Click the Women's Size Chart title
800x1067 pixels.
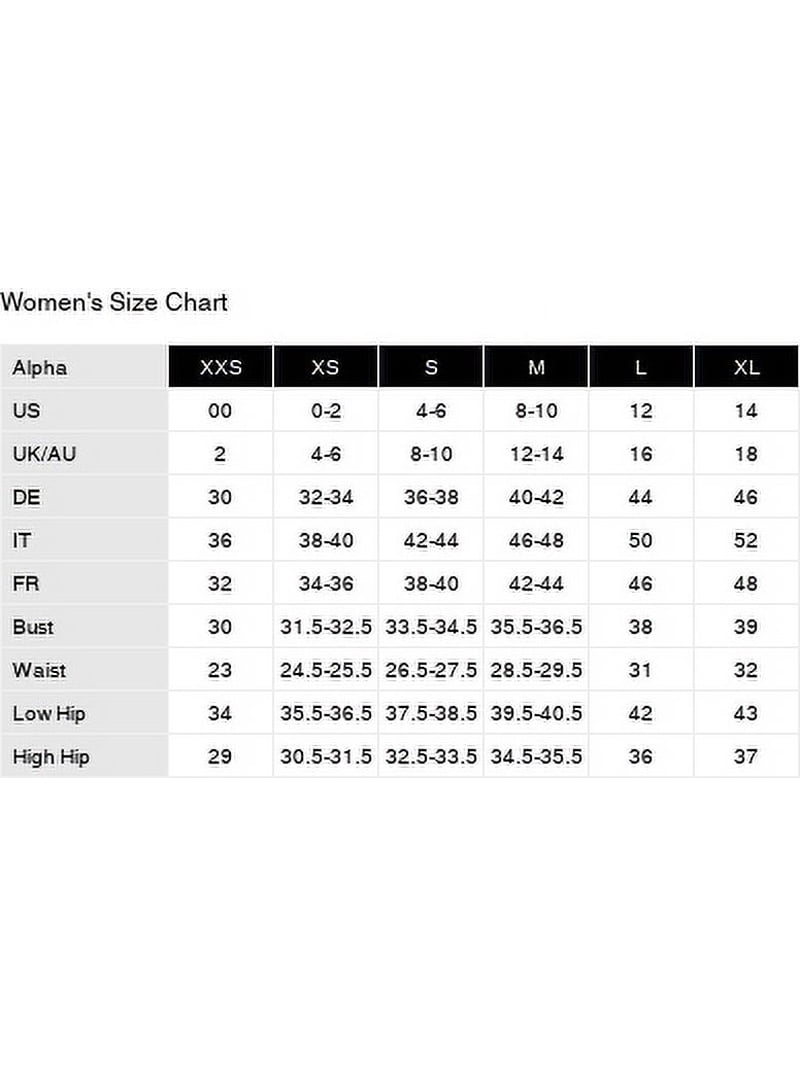point(114,302)
